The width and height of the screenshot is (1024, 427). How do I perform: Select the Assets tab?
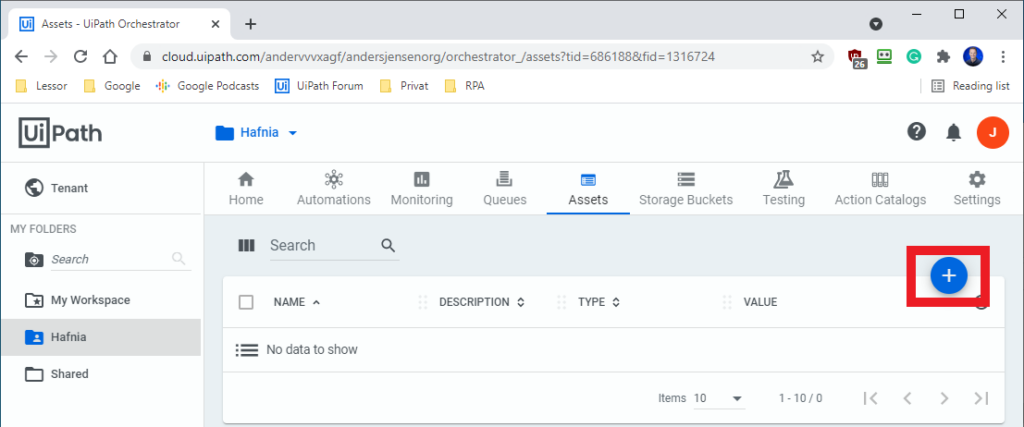coord(588,189)
